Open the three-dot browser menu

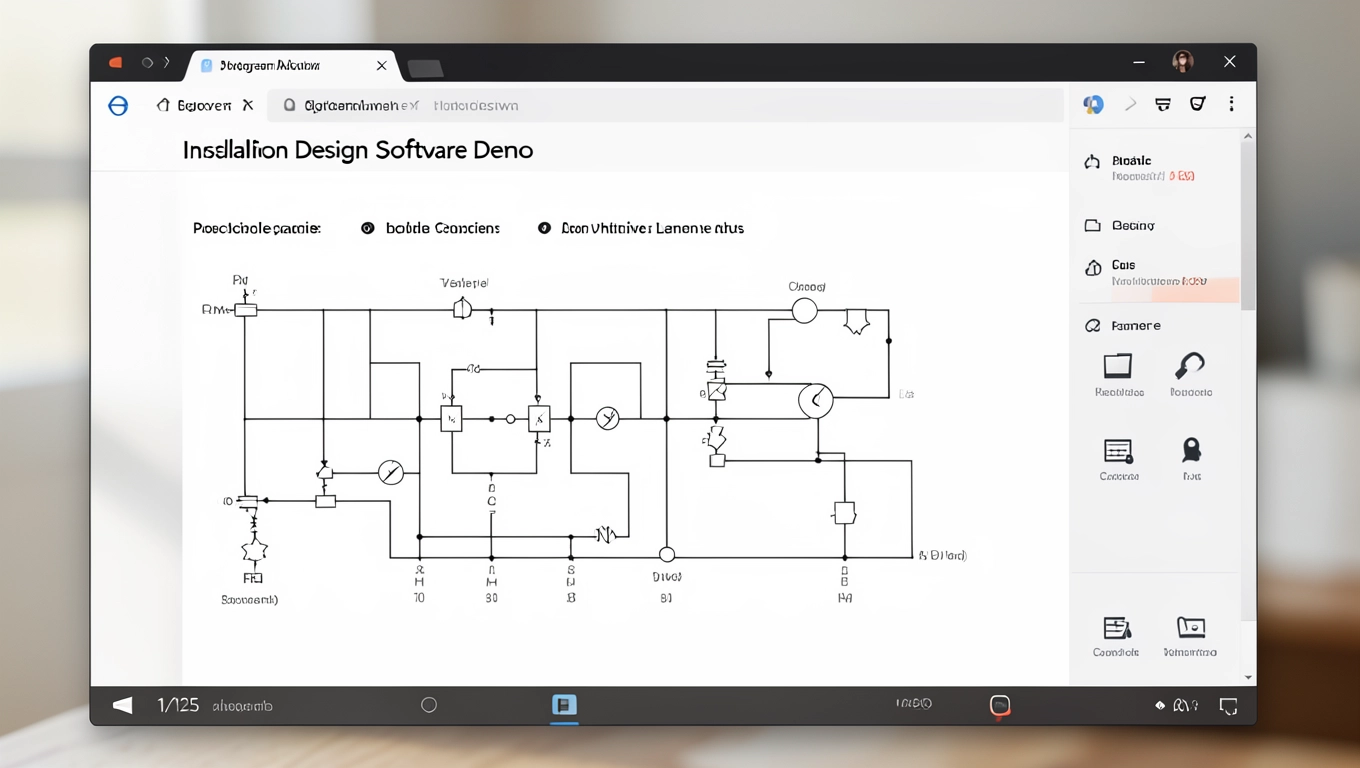click(1231, 104)
